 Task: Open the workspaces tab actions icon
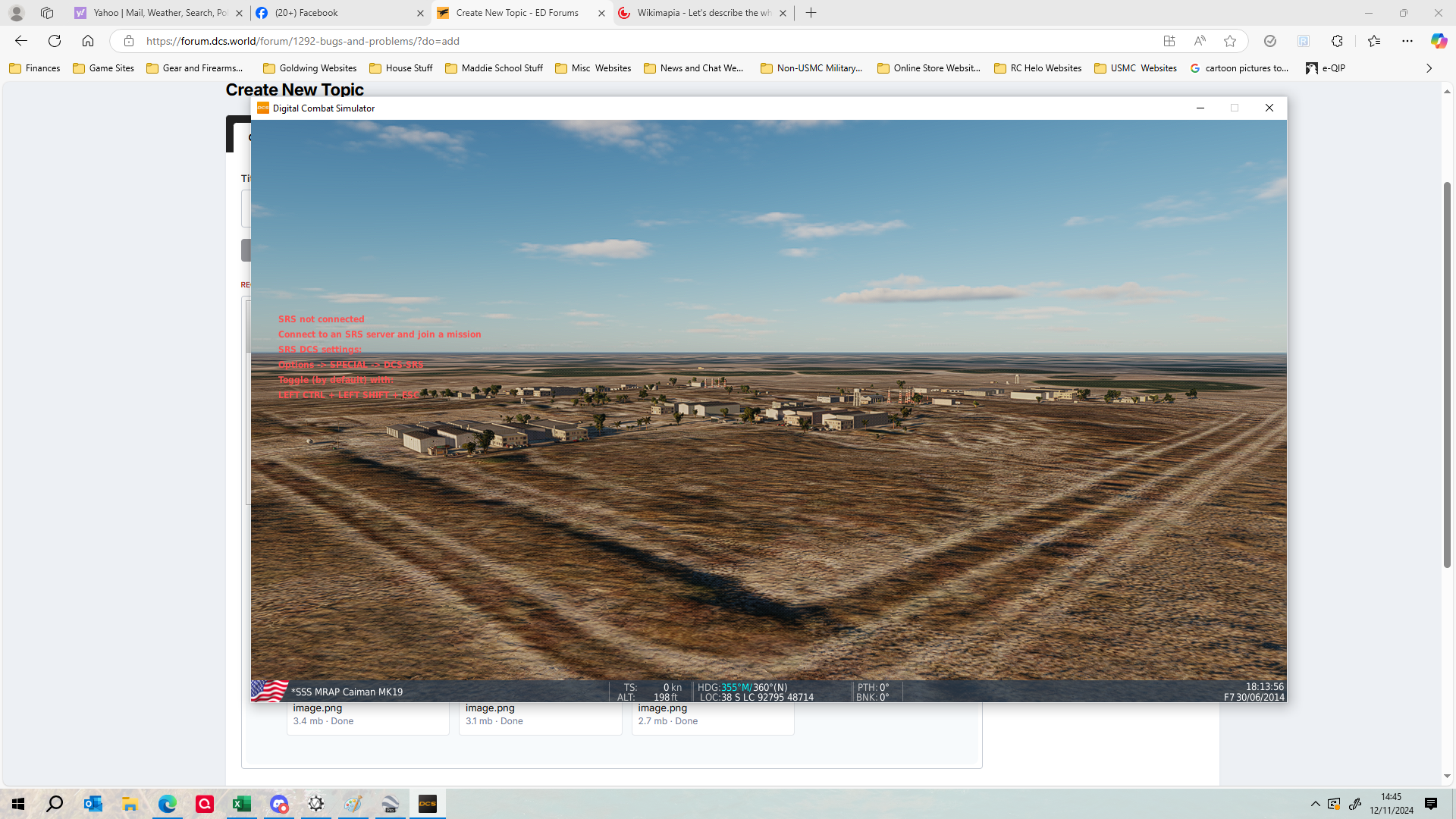click(47, 13)
